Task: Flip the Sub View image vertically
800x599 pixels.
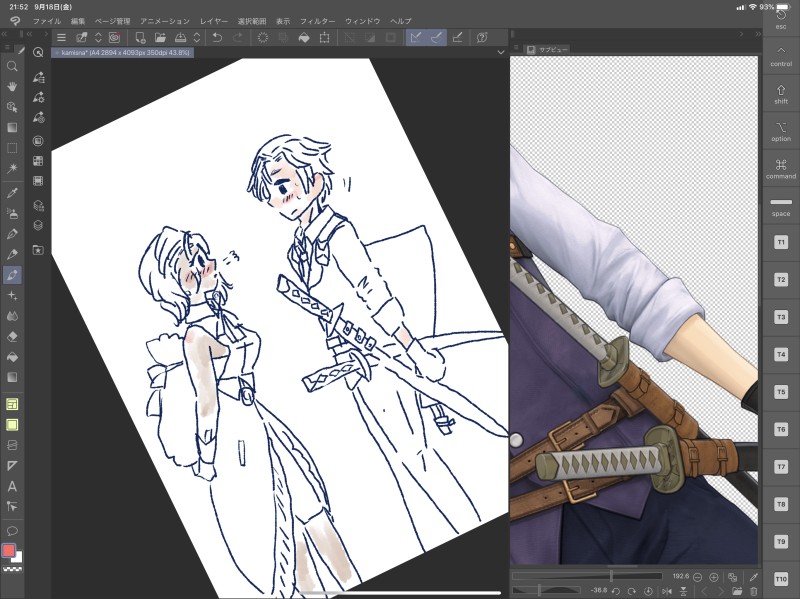Action: (x=683, y=591)
